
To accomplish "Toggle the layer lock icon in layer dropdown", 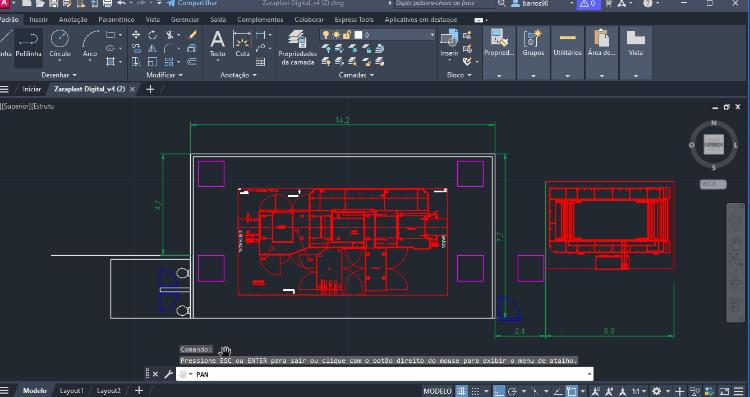I will [347, 35].
